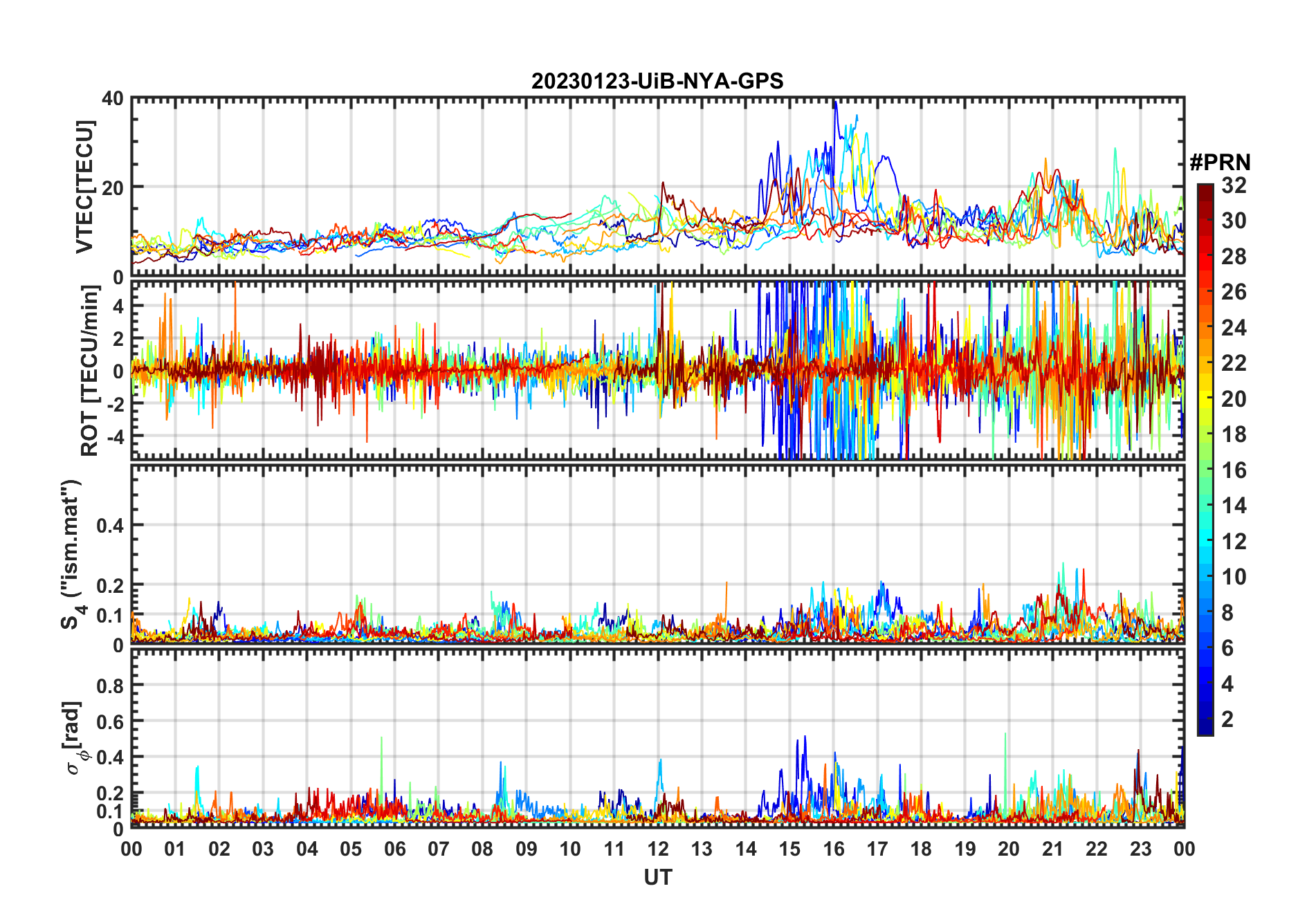Click the S4 ("ism.mat") y-axis label
This screenshot has height=920, width=1316.
point(72,555)
